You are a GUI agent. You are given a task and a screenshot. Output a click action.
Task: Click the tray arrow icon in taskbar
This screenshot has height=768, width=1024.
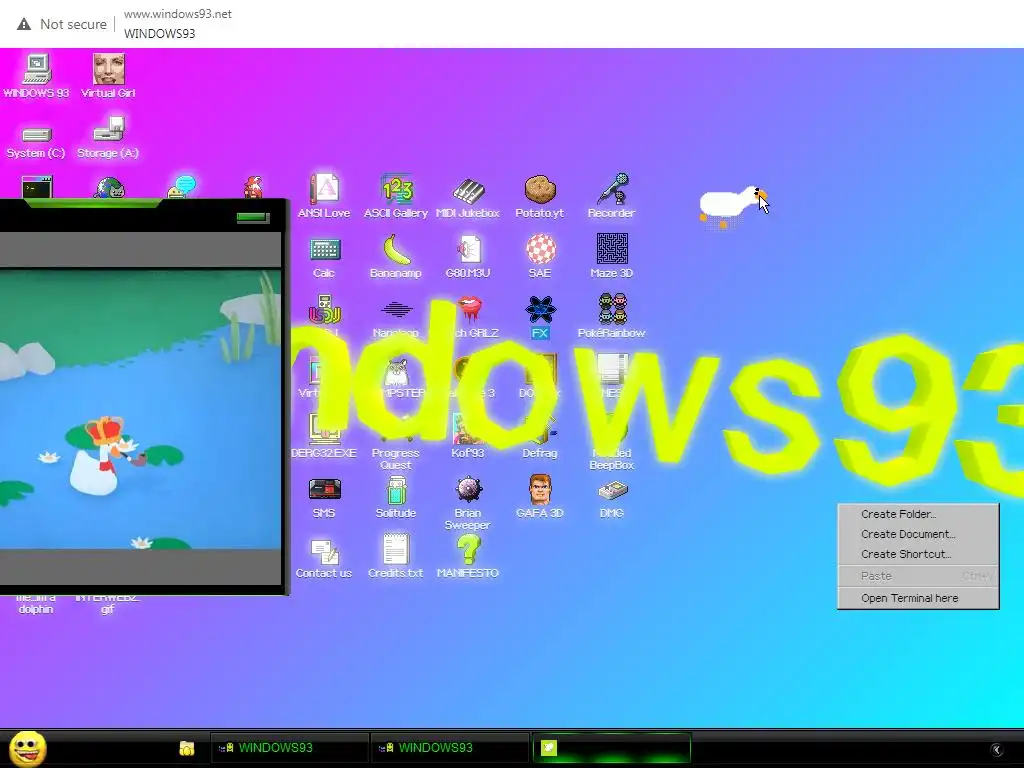pyautogui.click(x=997, y=749)
